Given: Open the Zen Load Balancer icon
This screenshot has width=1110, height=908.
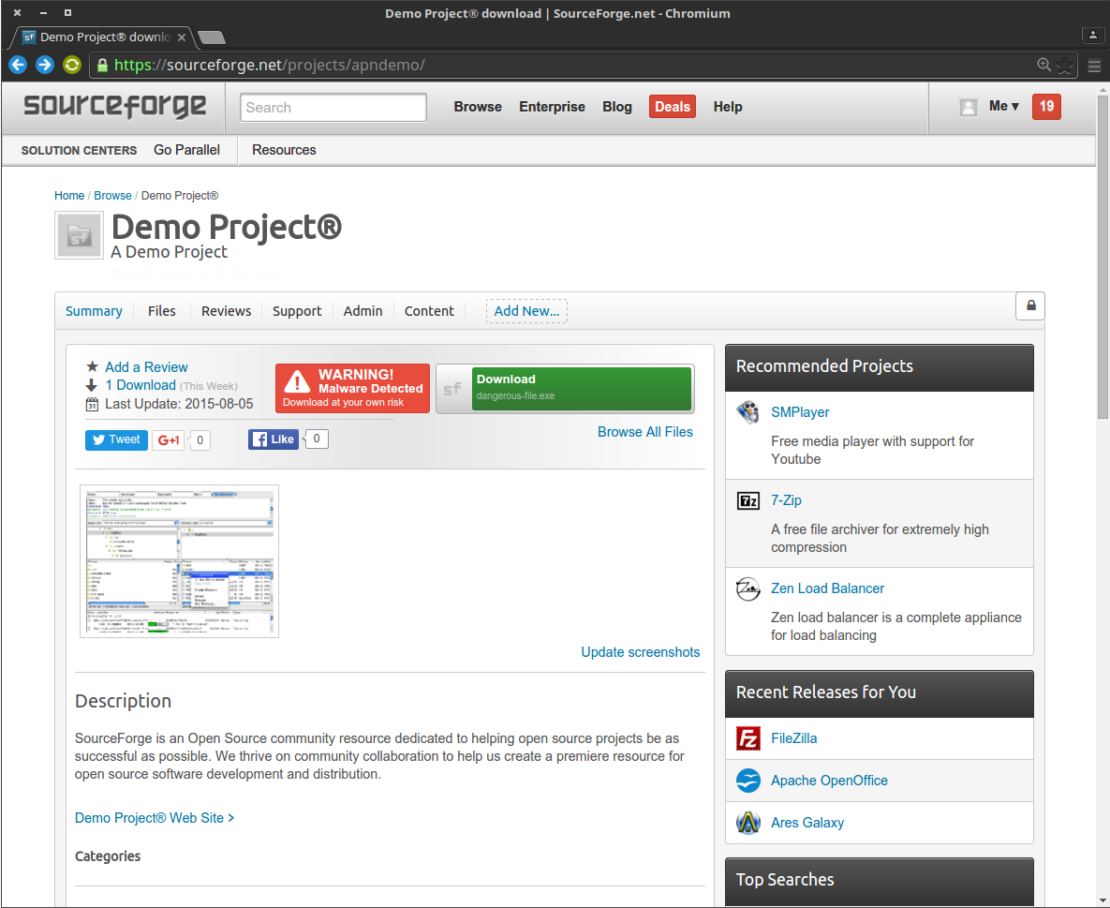Looking at the screenshot, I should 747,589.
